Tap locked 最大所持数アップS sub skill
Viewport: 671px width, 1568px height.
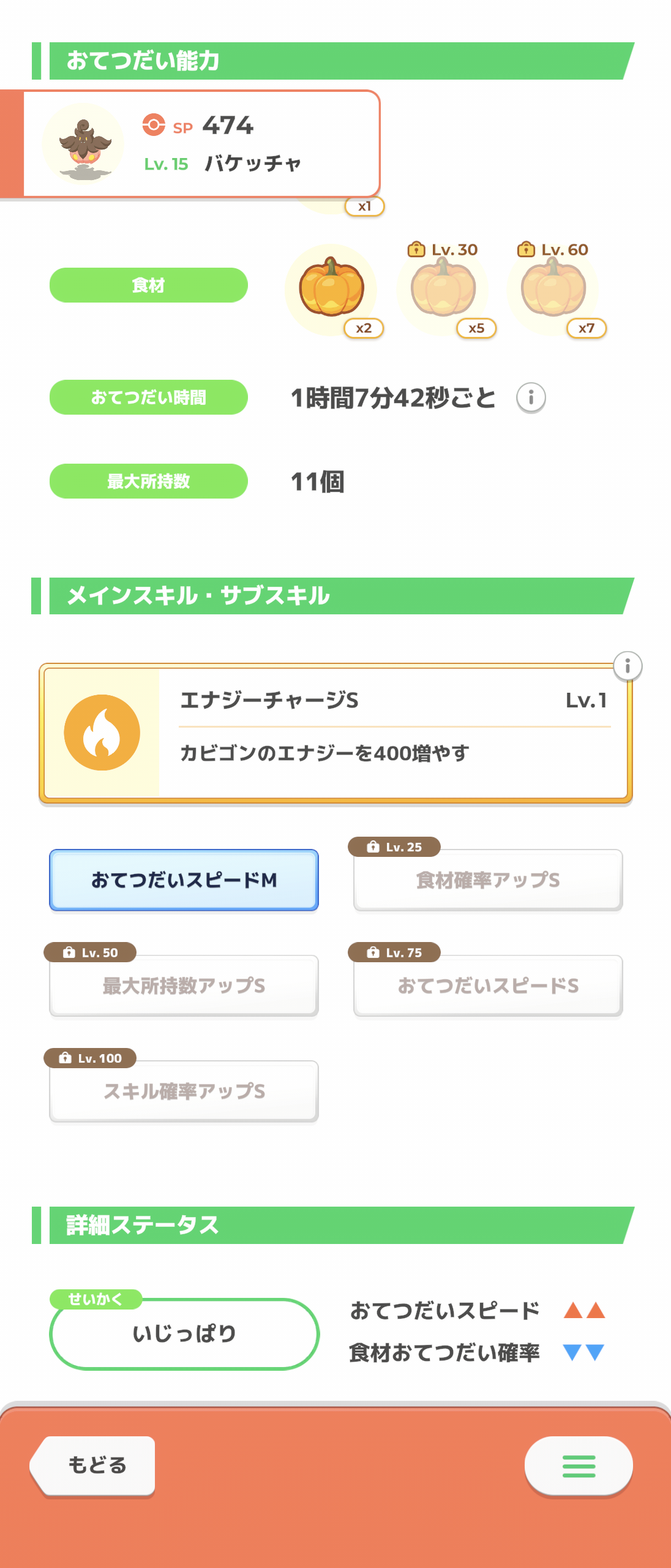click(184, 986)
